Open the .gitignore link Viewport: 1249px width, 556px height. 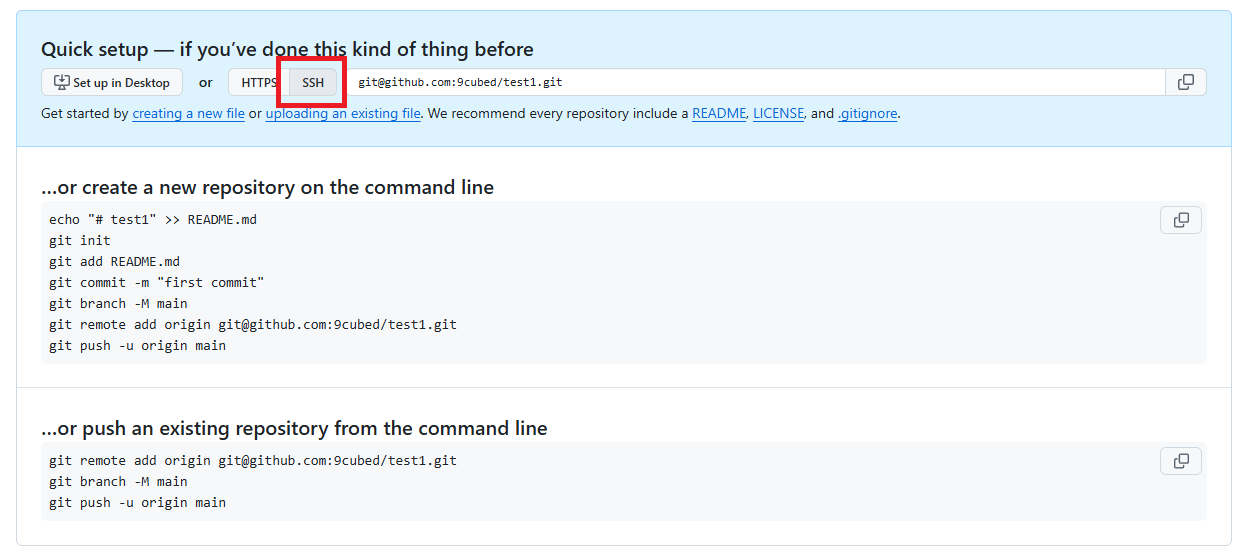868,114
